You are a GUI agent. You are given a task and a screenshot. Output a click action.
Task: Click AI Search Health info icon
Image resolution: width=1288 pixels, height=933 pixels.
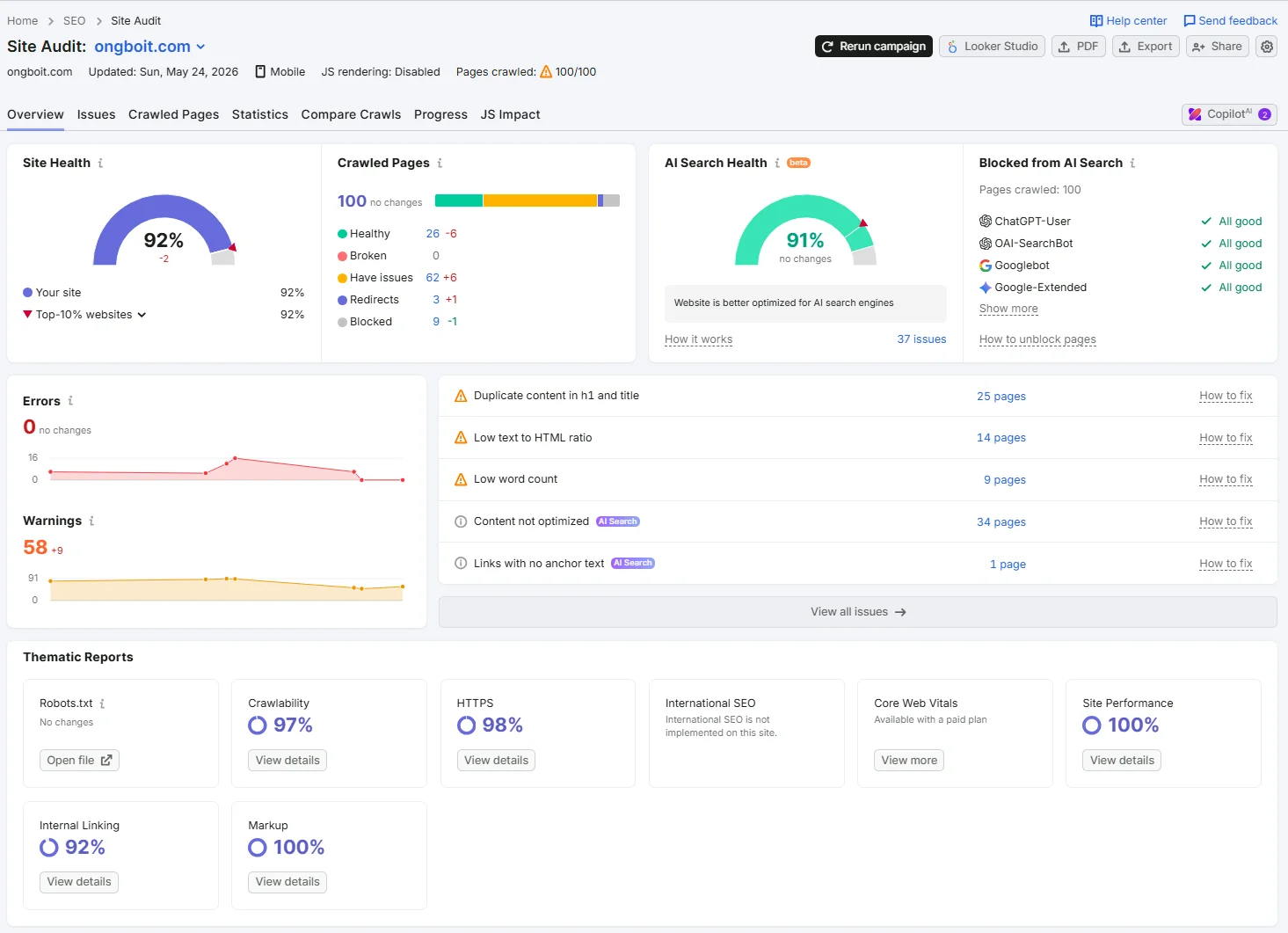(777, 164)
